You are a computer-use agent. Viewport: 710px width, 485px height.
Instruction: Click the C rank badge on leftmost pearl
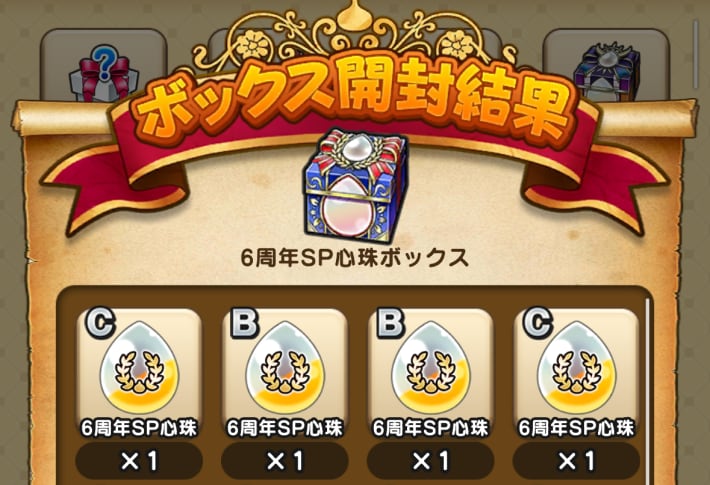(100, 323)
